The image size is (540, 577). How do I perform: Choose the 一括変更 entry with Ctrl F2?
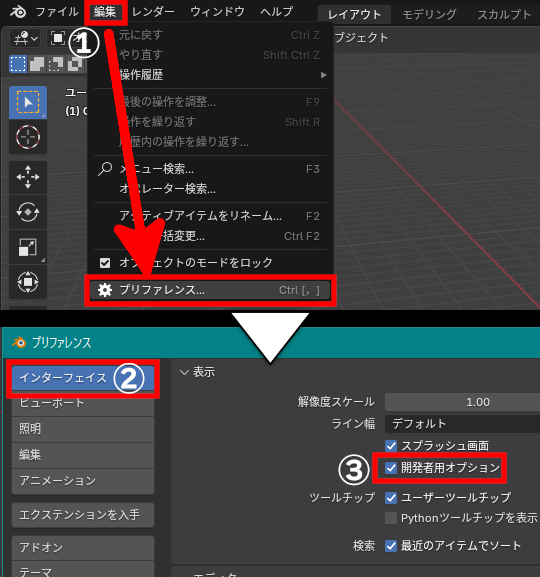pos(211,236)
